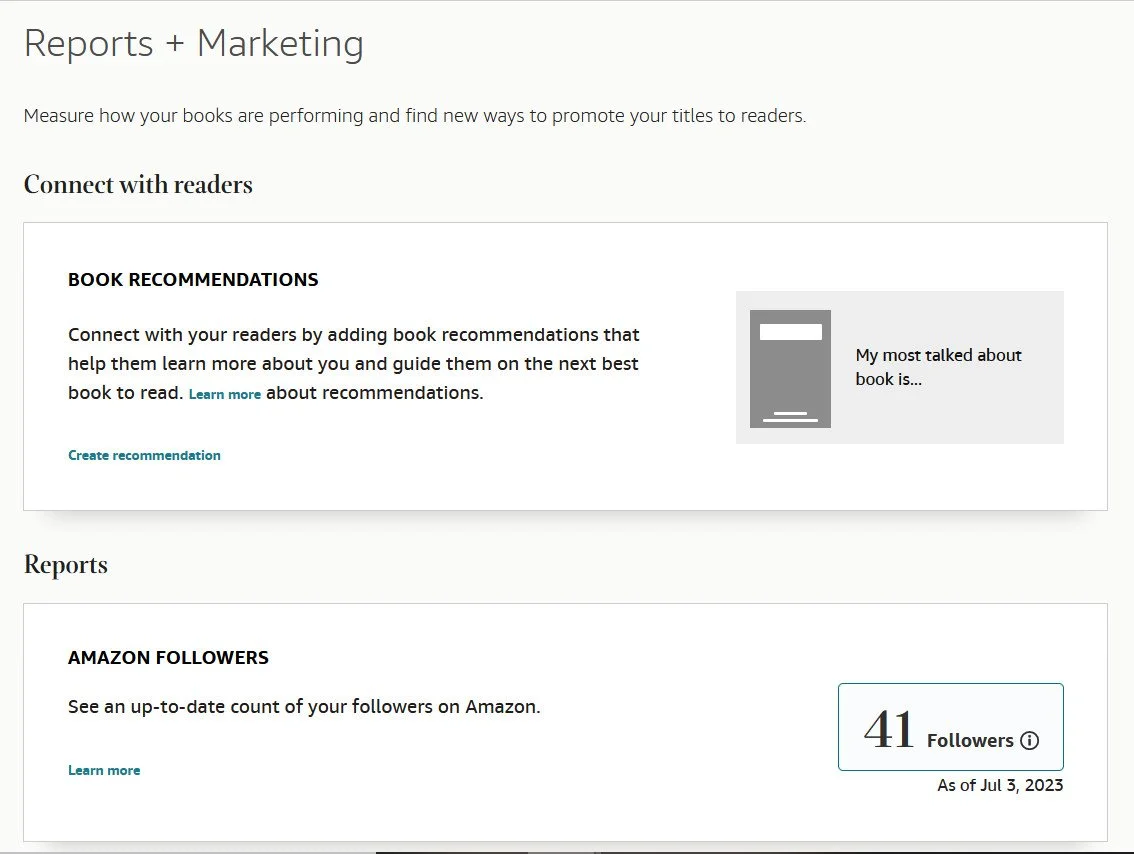Click the "My most talked about book is..." text
The width and height of the screenshot is (1134, 854).
pos(938,367)
